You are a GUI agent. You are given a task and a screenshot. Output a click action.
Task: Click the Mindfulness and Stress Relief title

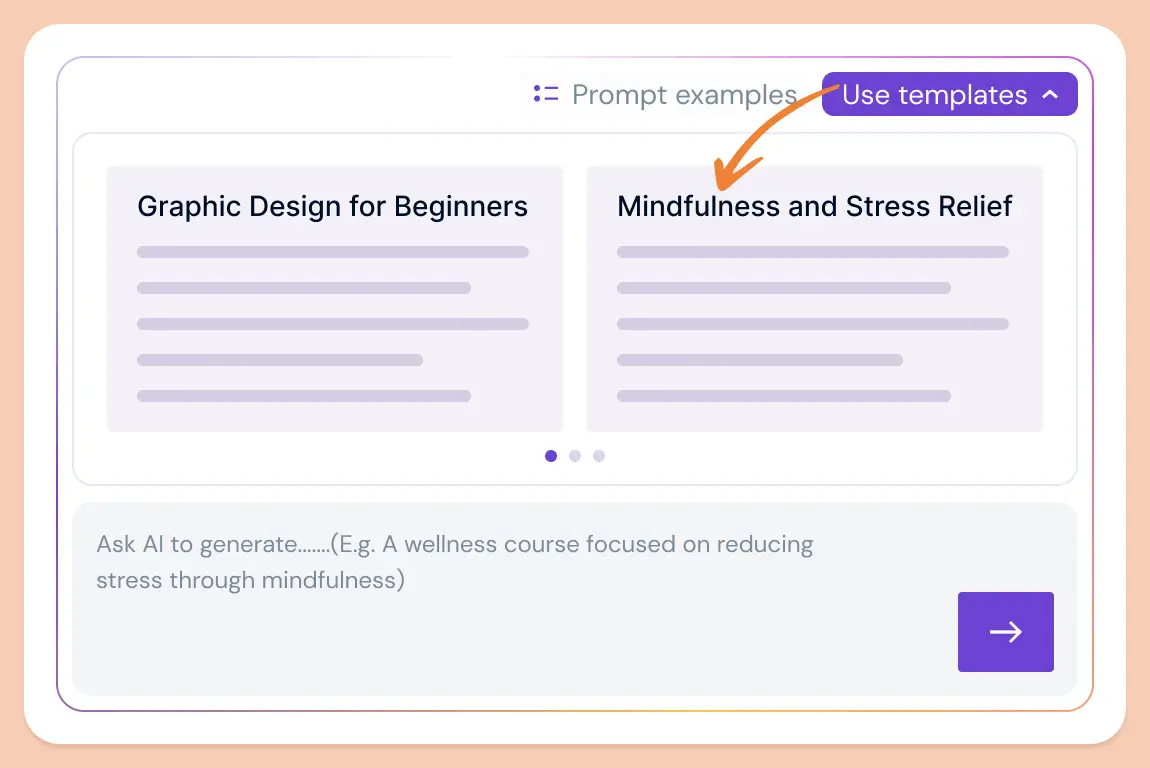point(814,207)
